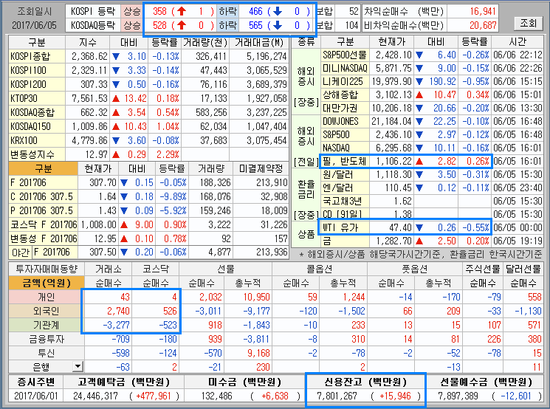Click the blue down arrow beside KOSDAQ 하락 565
The image size is (550, 409).
coord(277,25)
